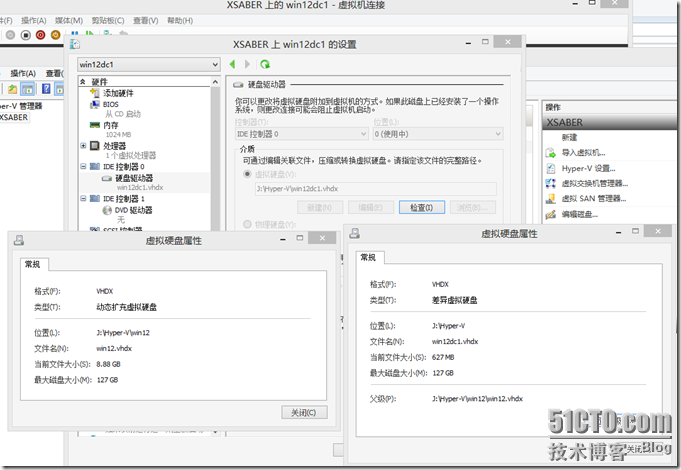This screenshot has width=681, height=470.
Task: Click the red Shut Down power icon
Action: tap(40, 35)
